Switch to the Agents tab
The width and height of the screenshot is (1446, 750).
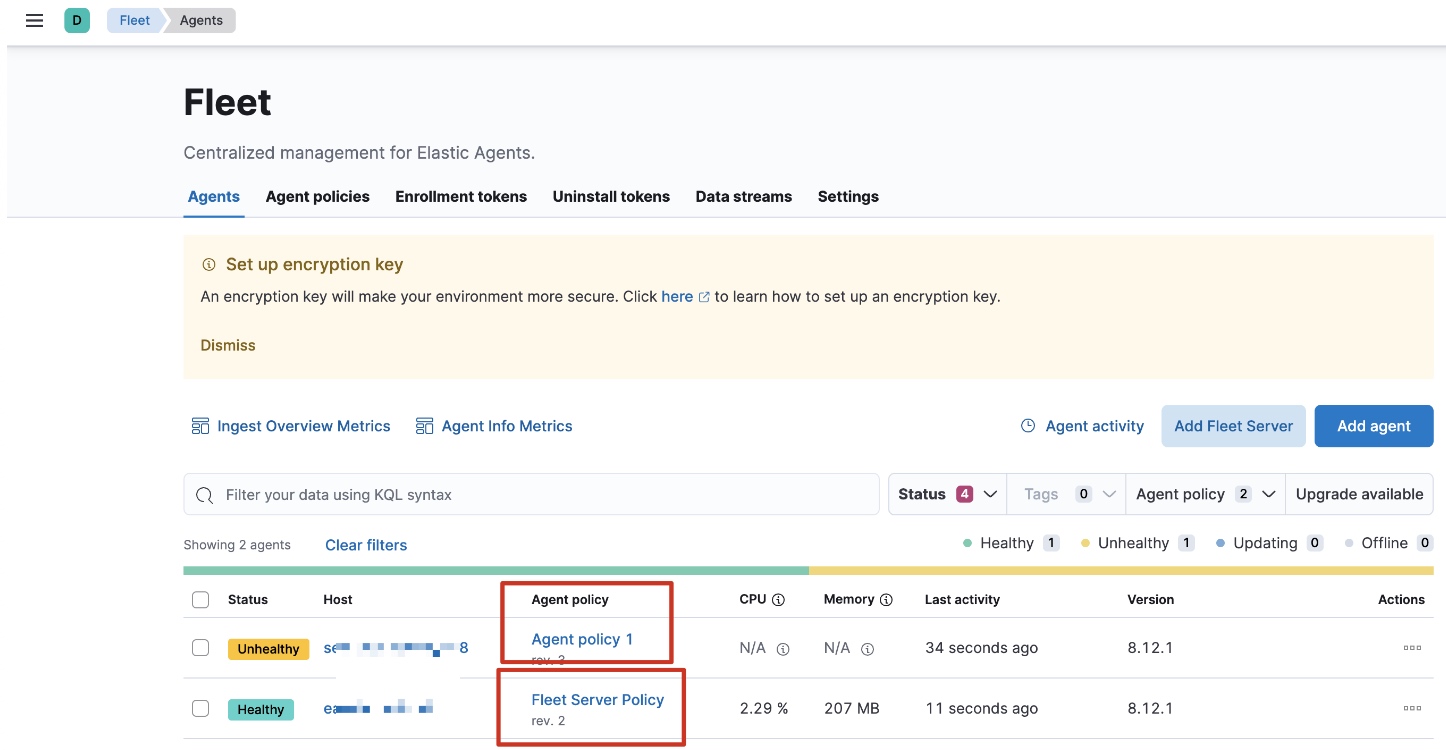[214, 196]
